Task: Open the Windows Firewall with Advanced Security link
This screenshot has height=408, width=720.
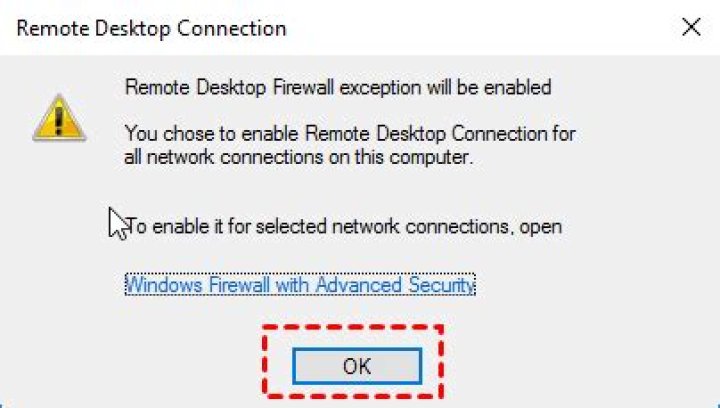Action: (x=299, y=285)
